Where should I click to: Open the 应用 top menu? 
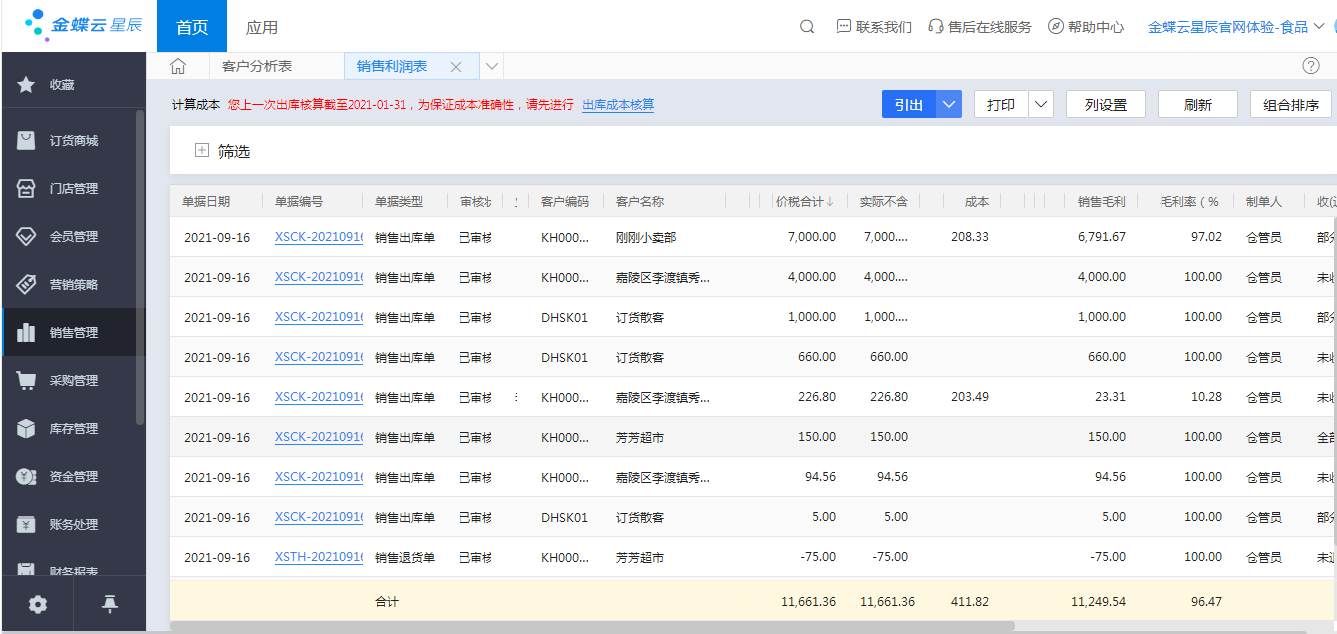(262, 27)
